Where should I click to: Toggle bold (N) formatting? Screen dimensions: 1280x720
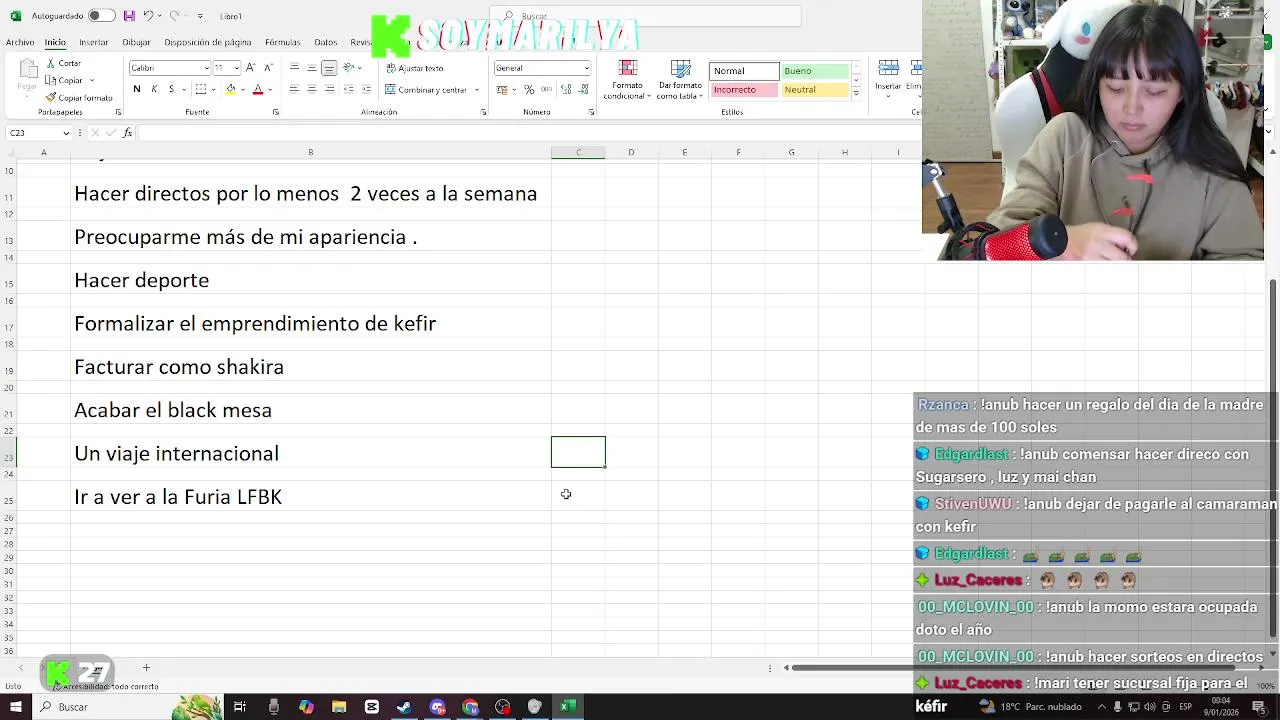tap(137, 89)
